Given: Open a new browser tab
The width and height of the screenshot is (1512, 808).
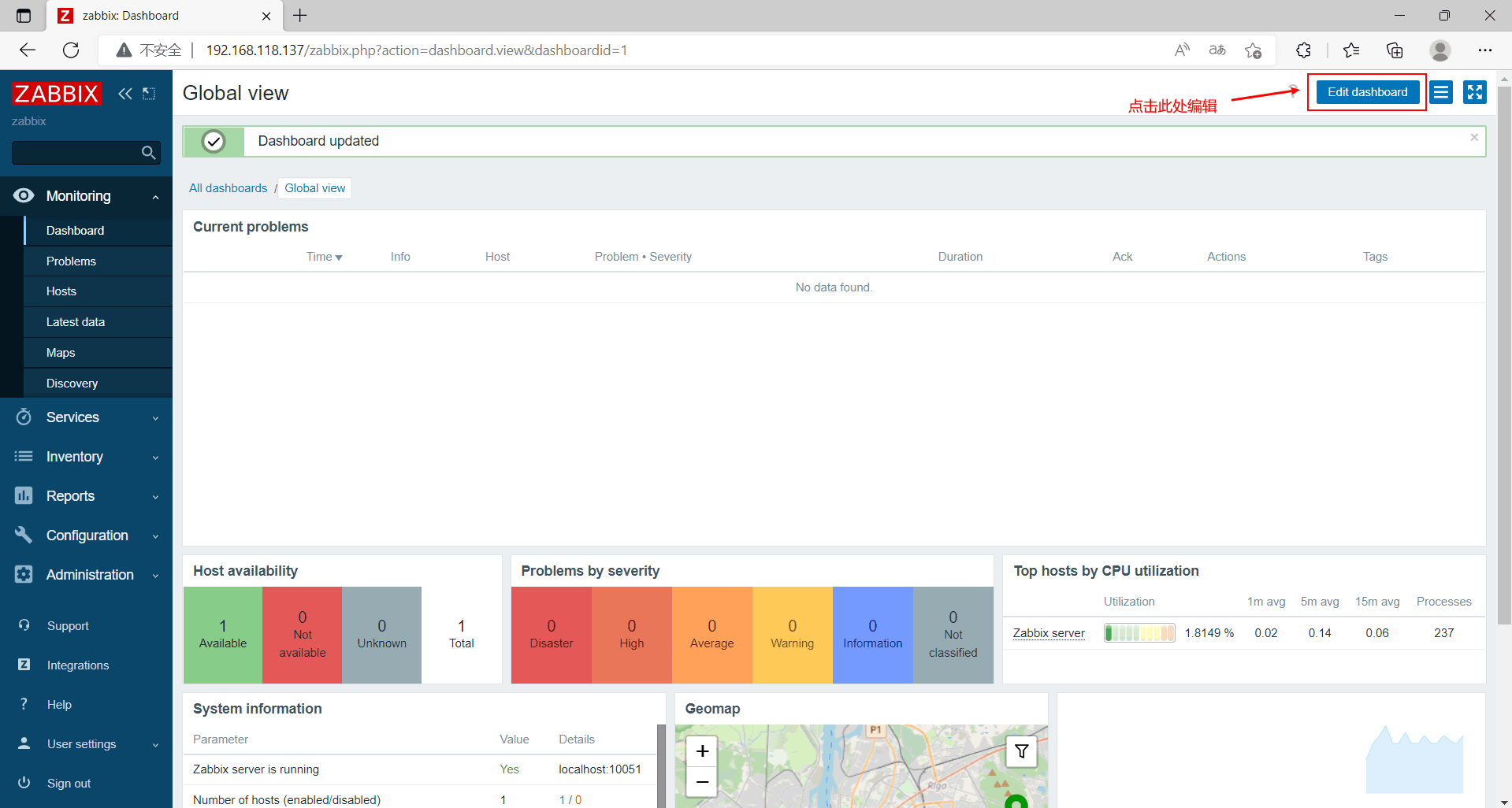Looking at the screenshot, I should point(300,15).
